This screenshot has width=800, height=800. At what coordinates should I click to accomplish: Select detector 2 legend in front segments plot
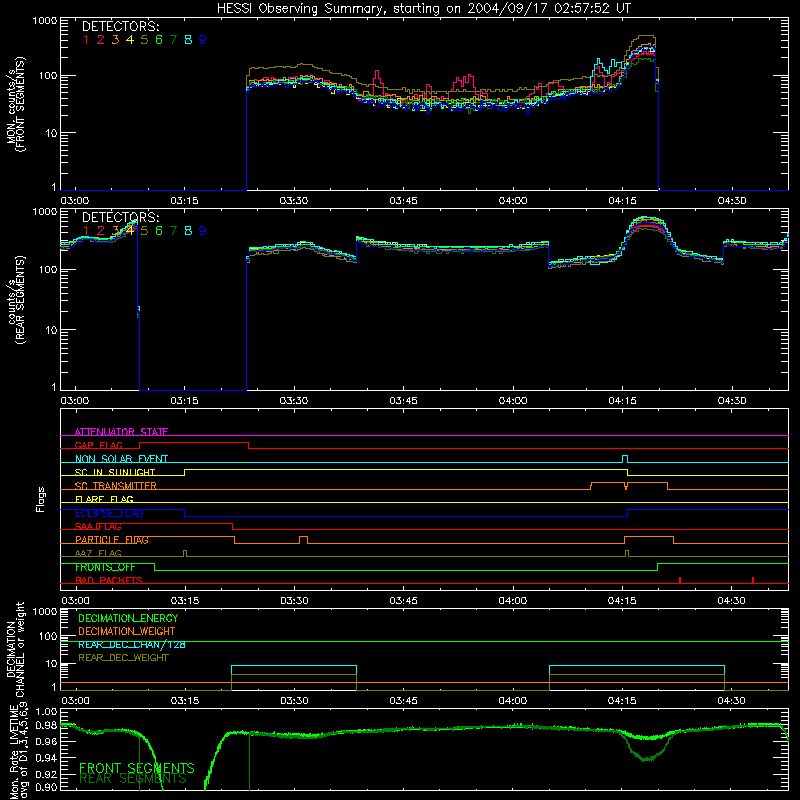(x=101, y=40)
